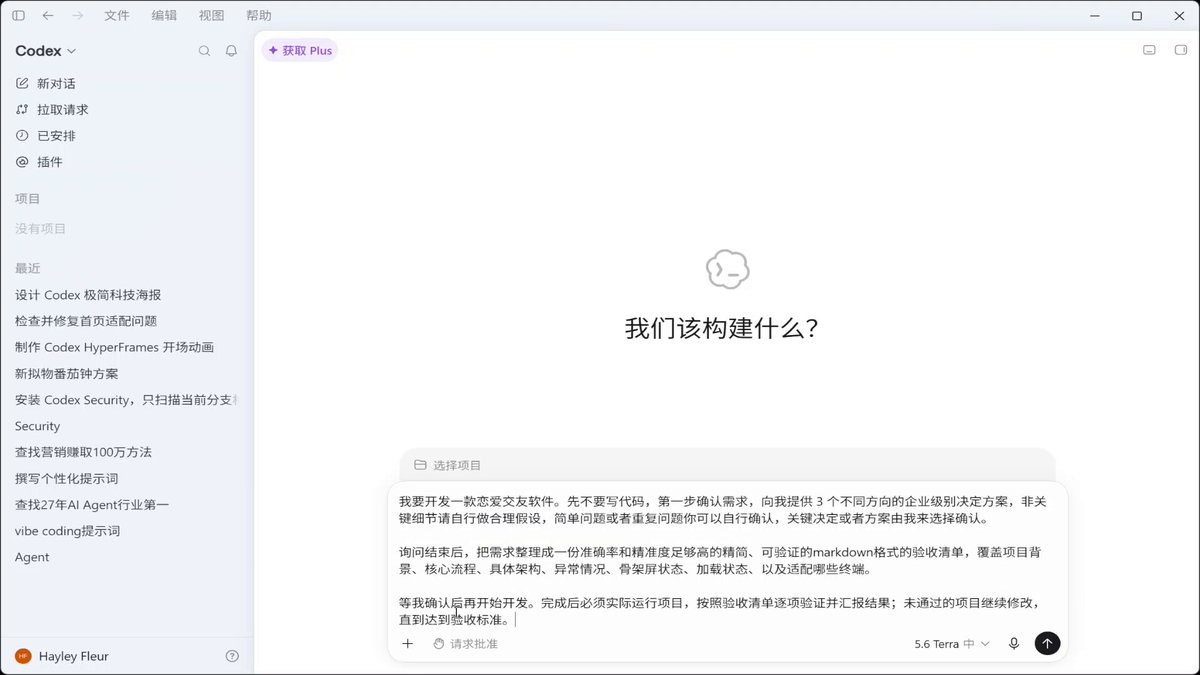
Task: Open the 文件 menu
Action: (117, 16)
